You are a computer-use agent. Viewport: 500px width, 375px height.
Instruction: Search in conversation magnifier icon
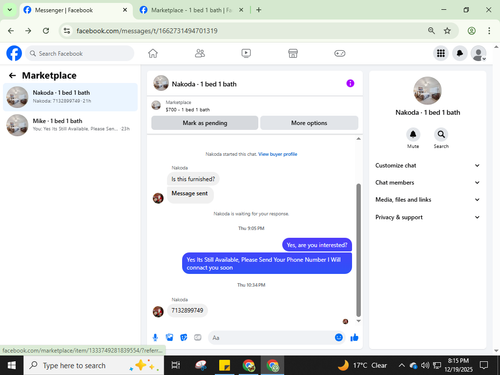pos(441,134)
